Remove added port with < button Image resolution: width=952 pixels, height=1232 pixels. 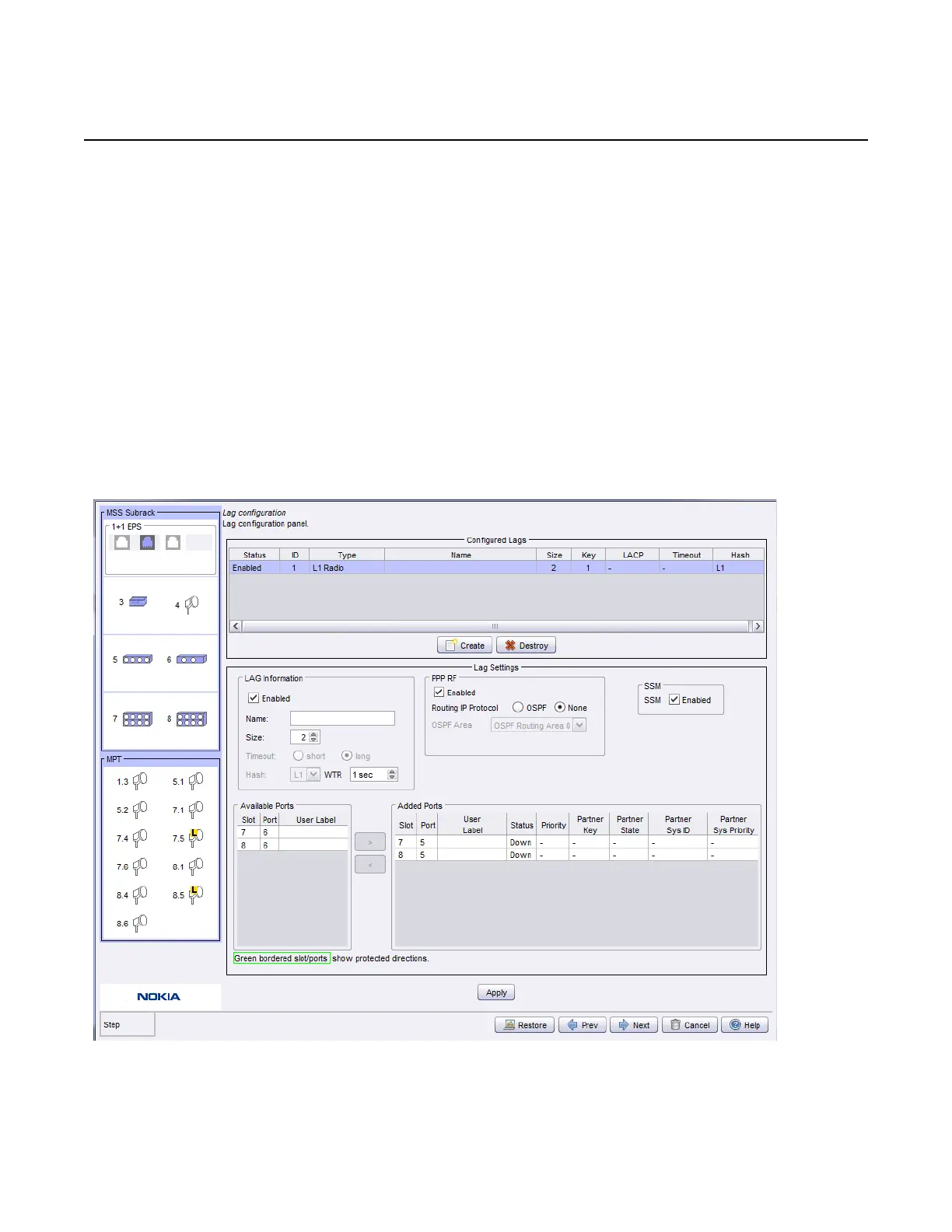(370, 864)
